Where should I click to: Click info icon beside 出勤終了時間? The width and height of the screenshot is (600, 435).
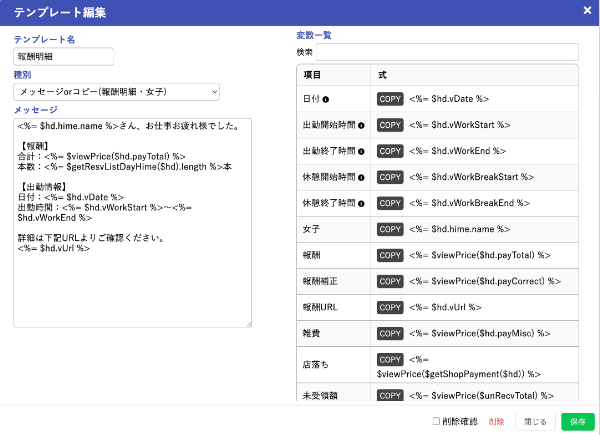click(360, 151)
